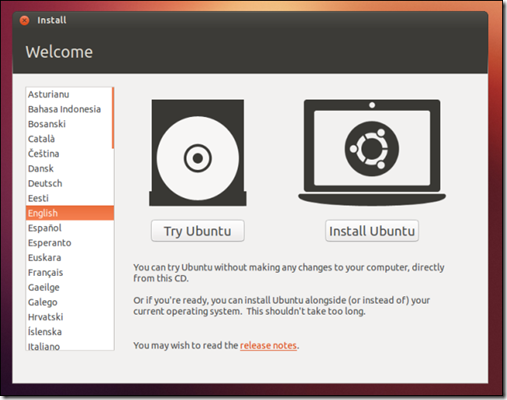Select Asturianu in the language list
Viewport: 507px width, 400px height.
pyautogui.click(x=69, y=94)
